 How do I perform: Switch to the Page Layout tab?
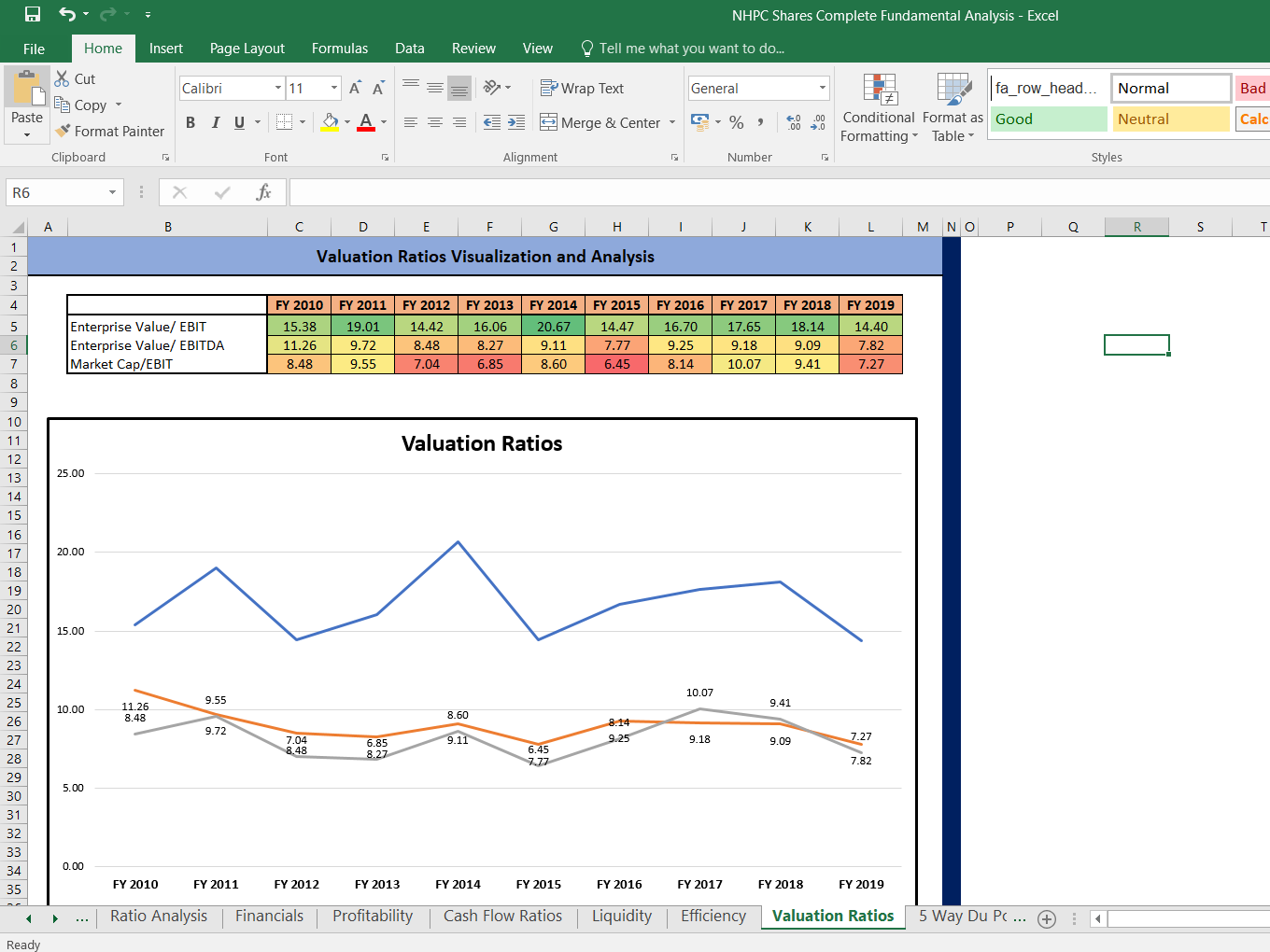click(247, 49)
